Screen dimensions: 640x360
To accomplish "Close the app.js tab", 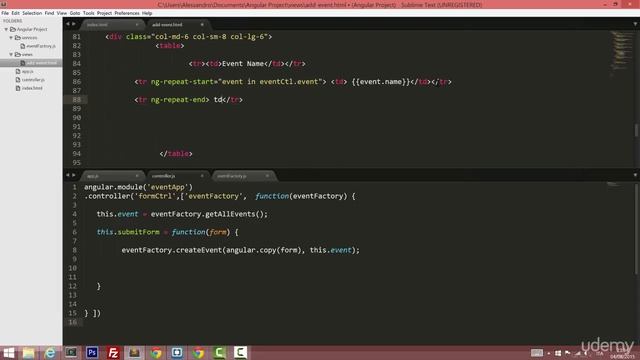I will 137,176.
